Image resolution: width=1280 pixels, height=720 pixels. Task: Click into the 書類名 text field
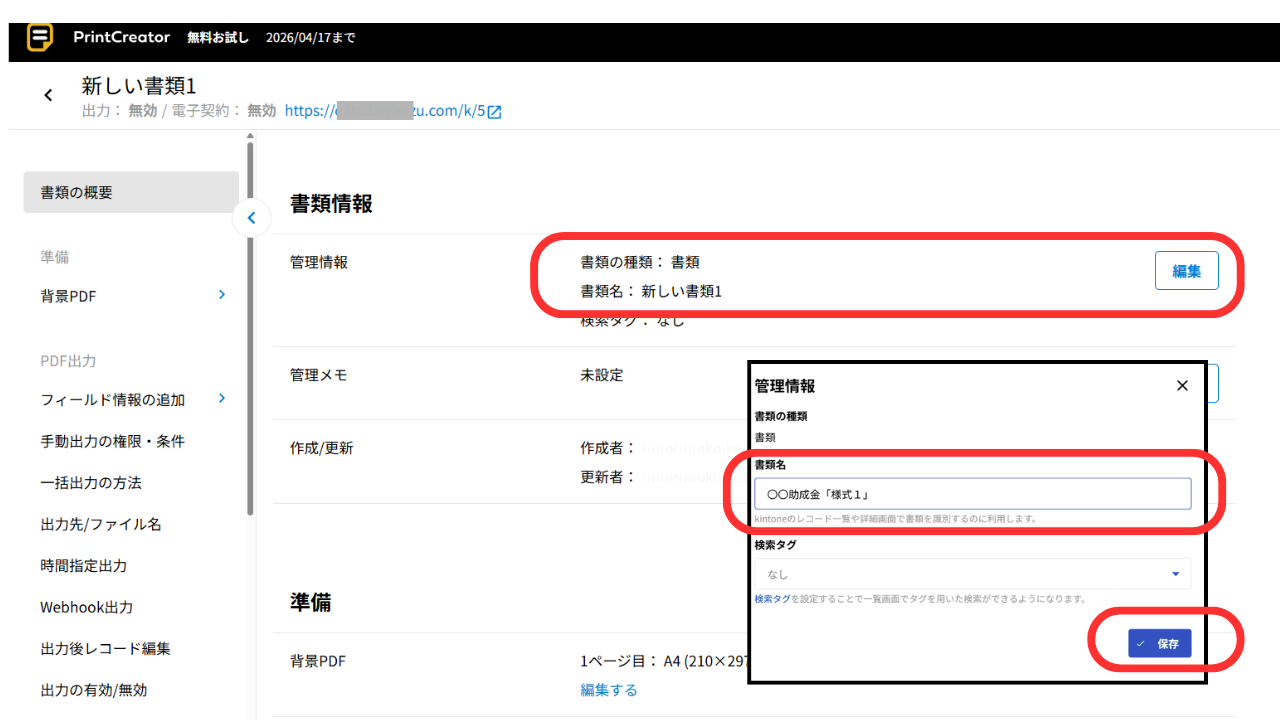click(x=972, y=493)
